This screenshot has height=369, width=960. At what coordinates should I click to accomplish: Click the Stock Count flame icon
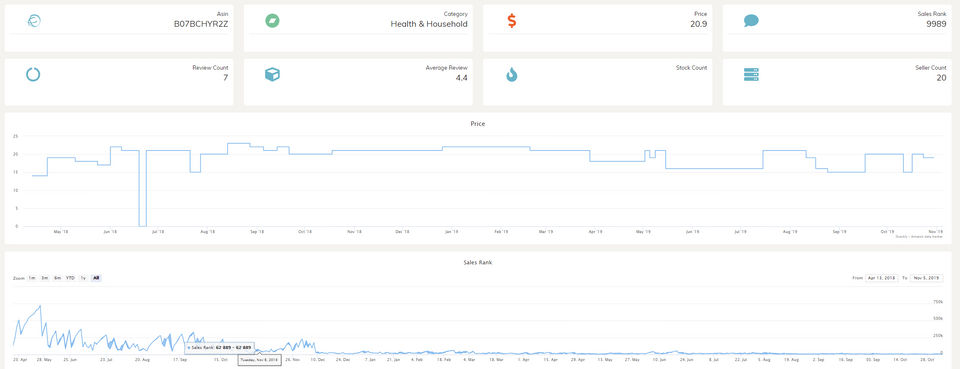(x=512, y=75)
